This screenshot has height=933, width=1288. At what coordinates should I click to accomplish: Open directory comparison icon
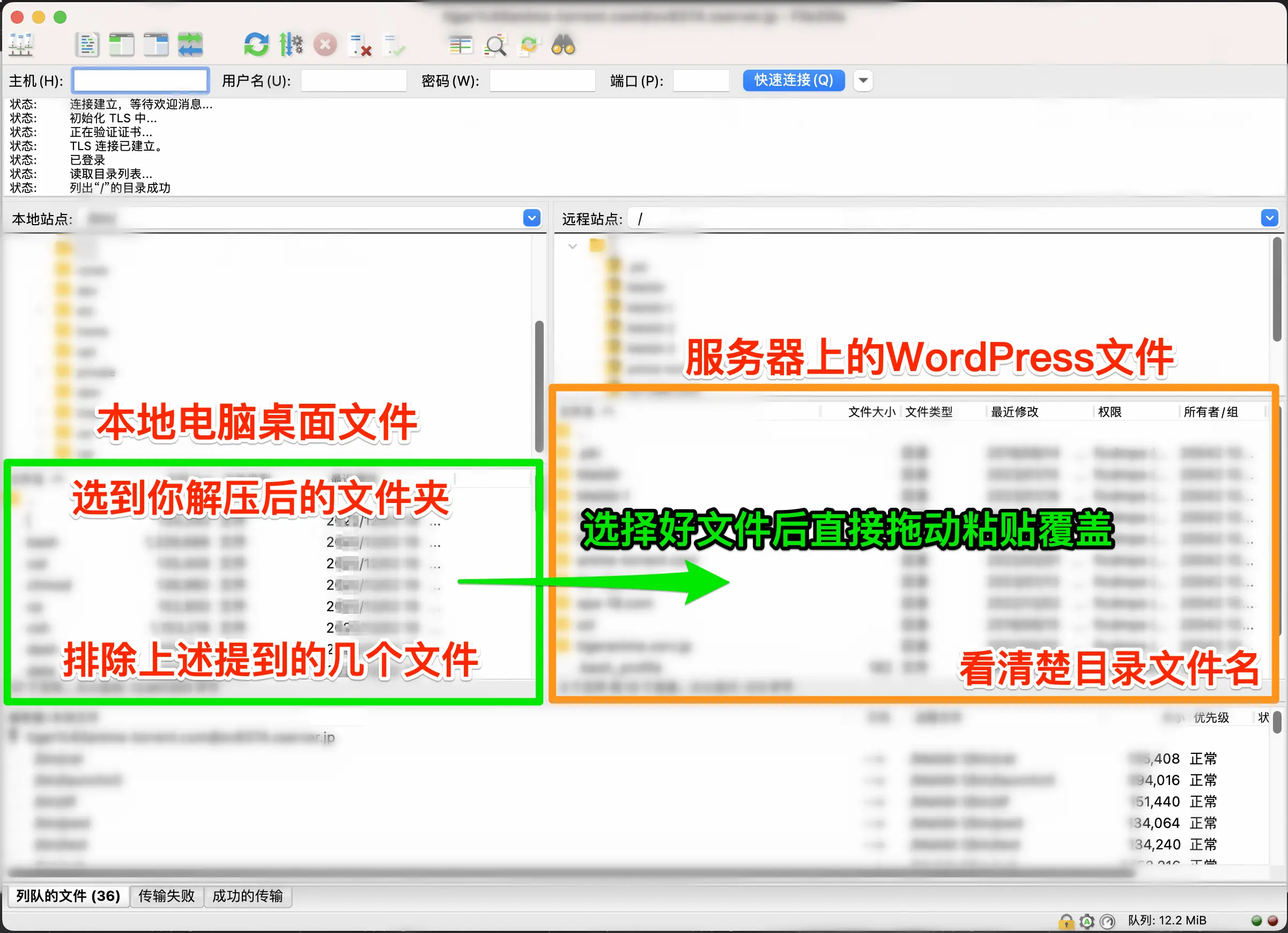coord(460,45)
